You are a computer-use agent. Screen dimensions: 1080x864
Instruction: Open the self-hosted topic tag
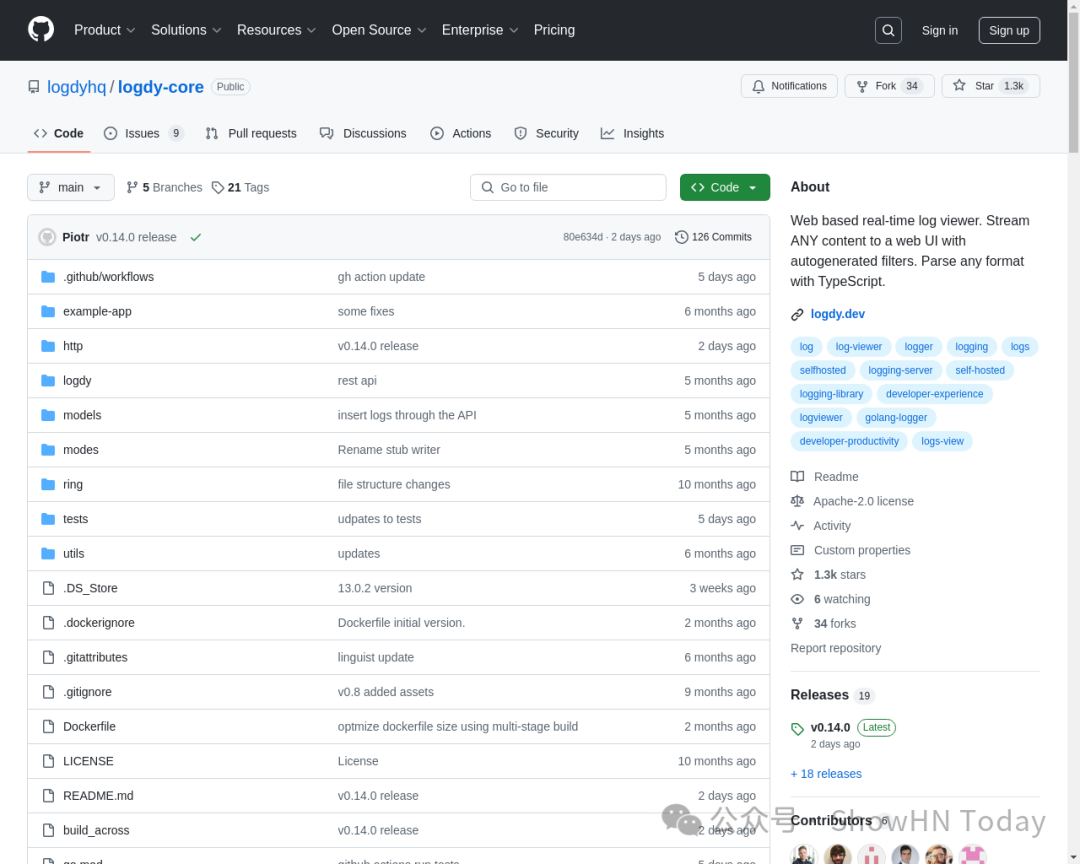pyautogui.click(x=979, y=371)
